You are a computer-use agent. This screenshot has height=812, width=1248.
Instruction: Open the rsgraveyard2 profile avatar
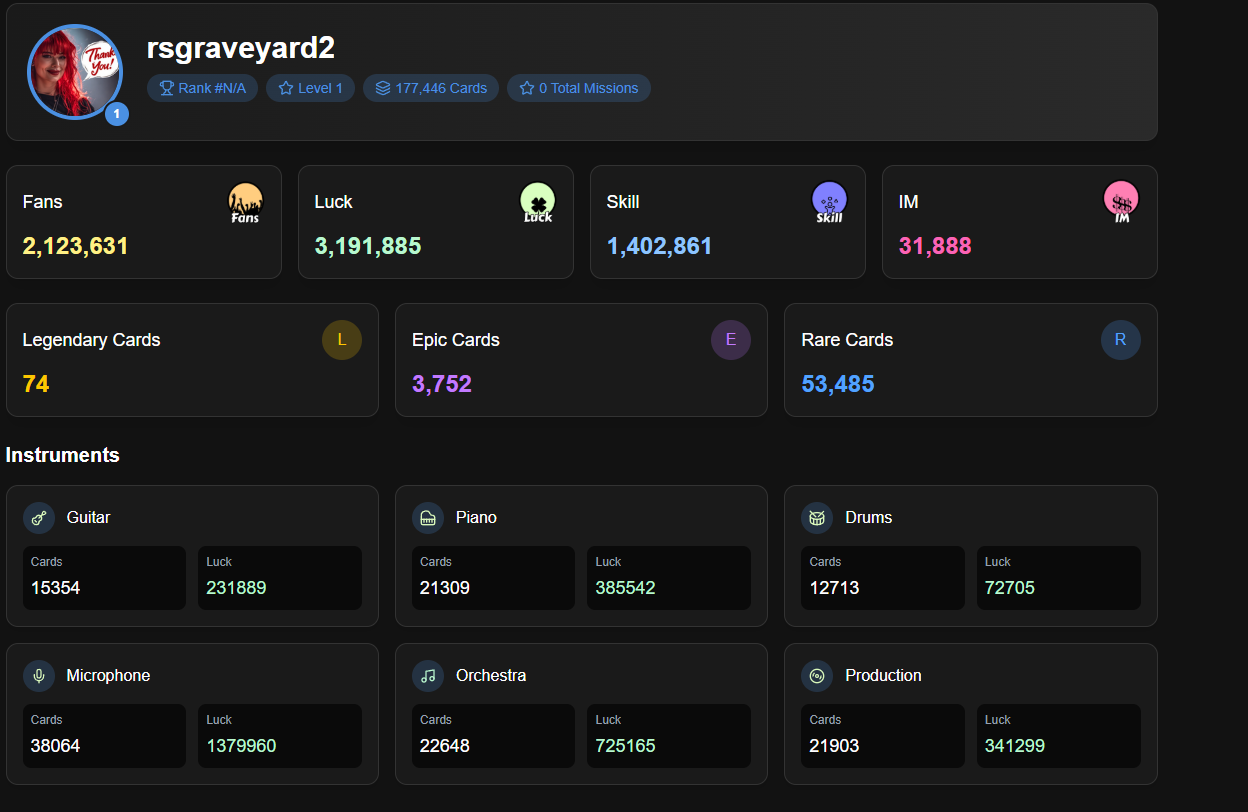(x=75, y=72)
